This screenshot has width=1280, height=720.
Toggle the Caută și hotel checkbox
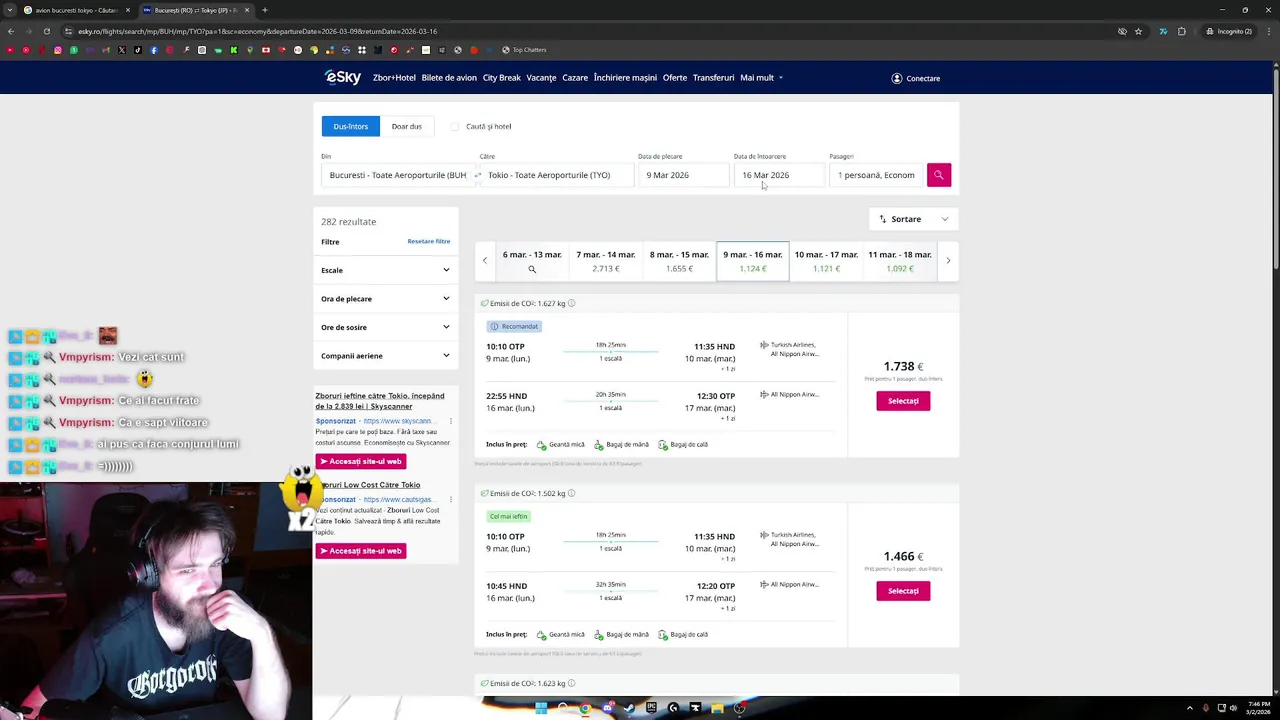(x=455, y=127)
